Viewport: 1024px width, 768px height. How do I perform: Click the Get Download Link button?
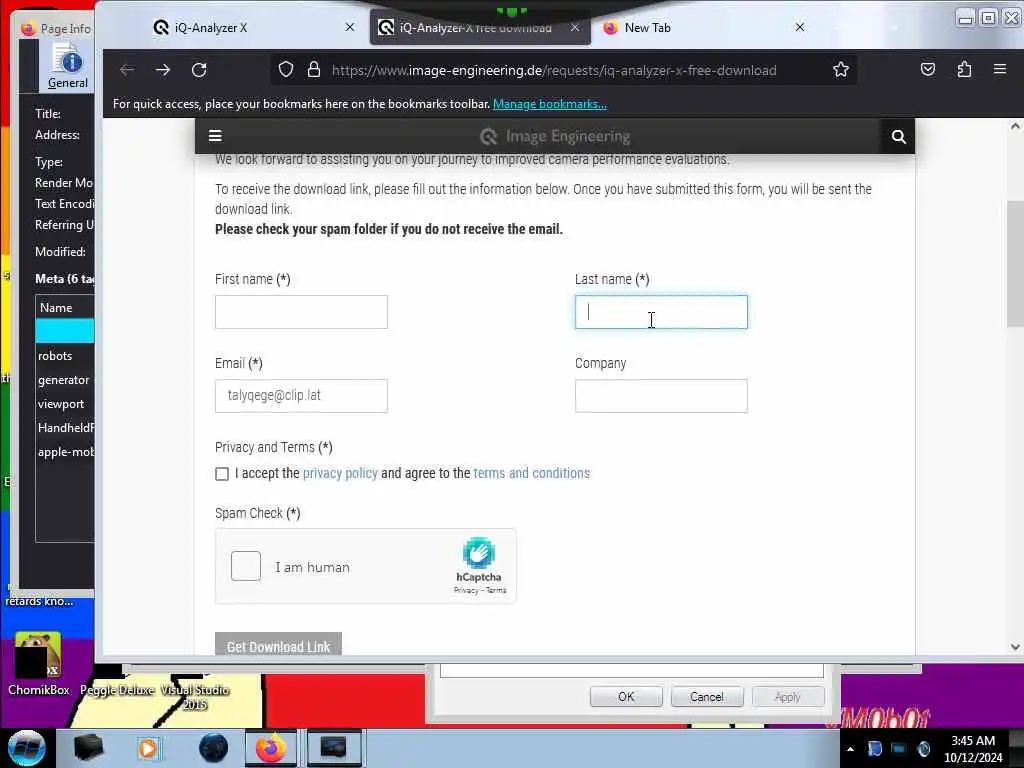[278, 644]
